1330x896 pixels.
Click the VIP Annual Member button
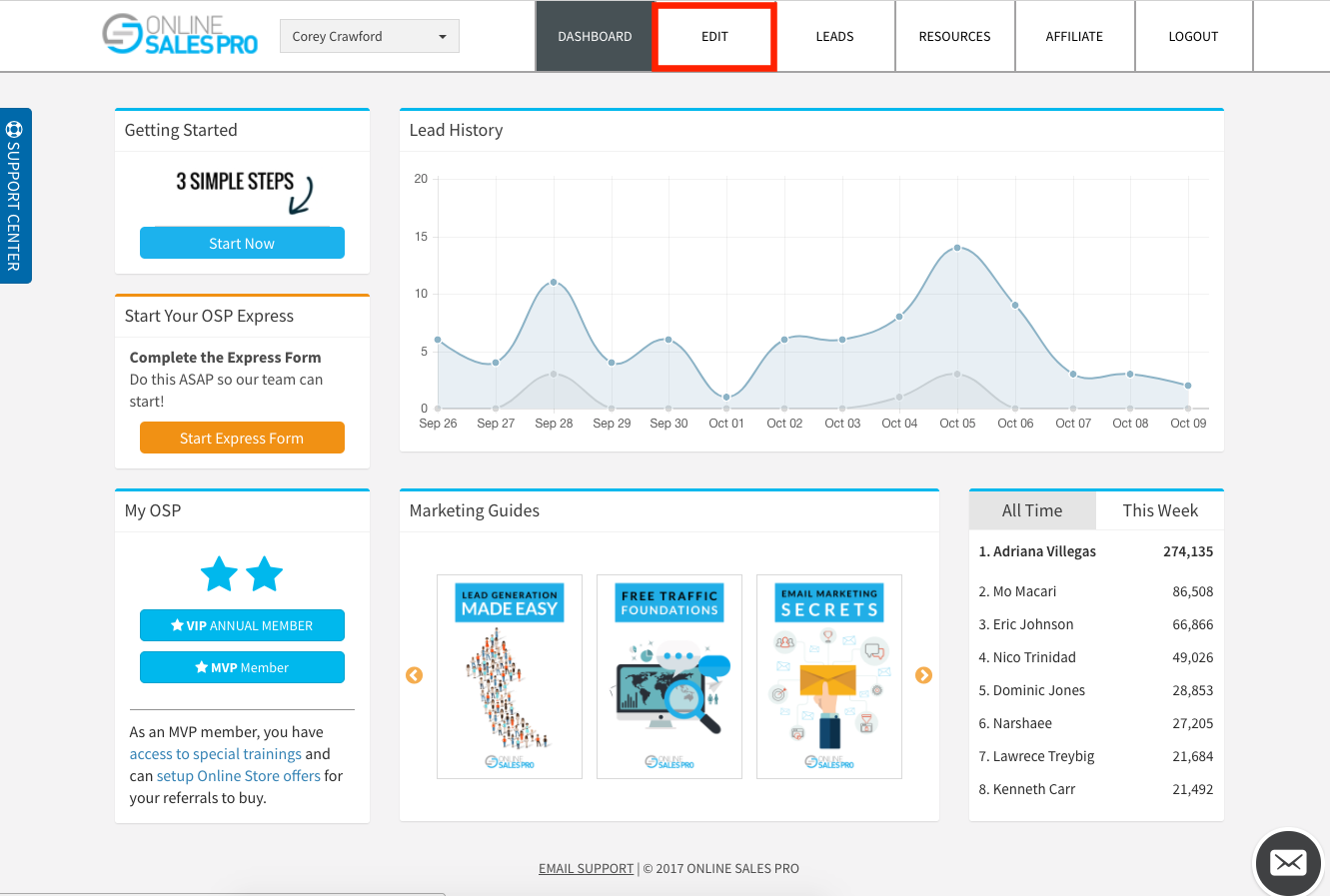point(242,625)
